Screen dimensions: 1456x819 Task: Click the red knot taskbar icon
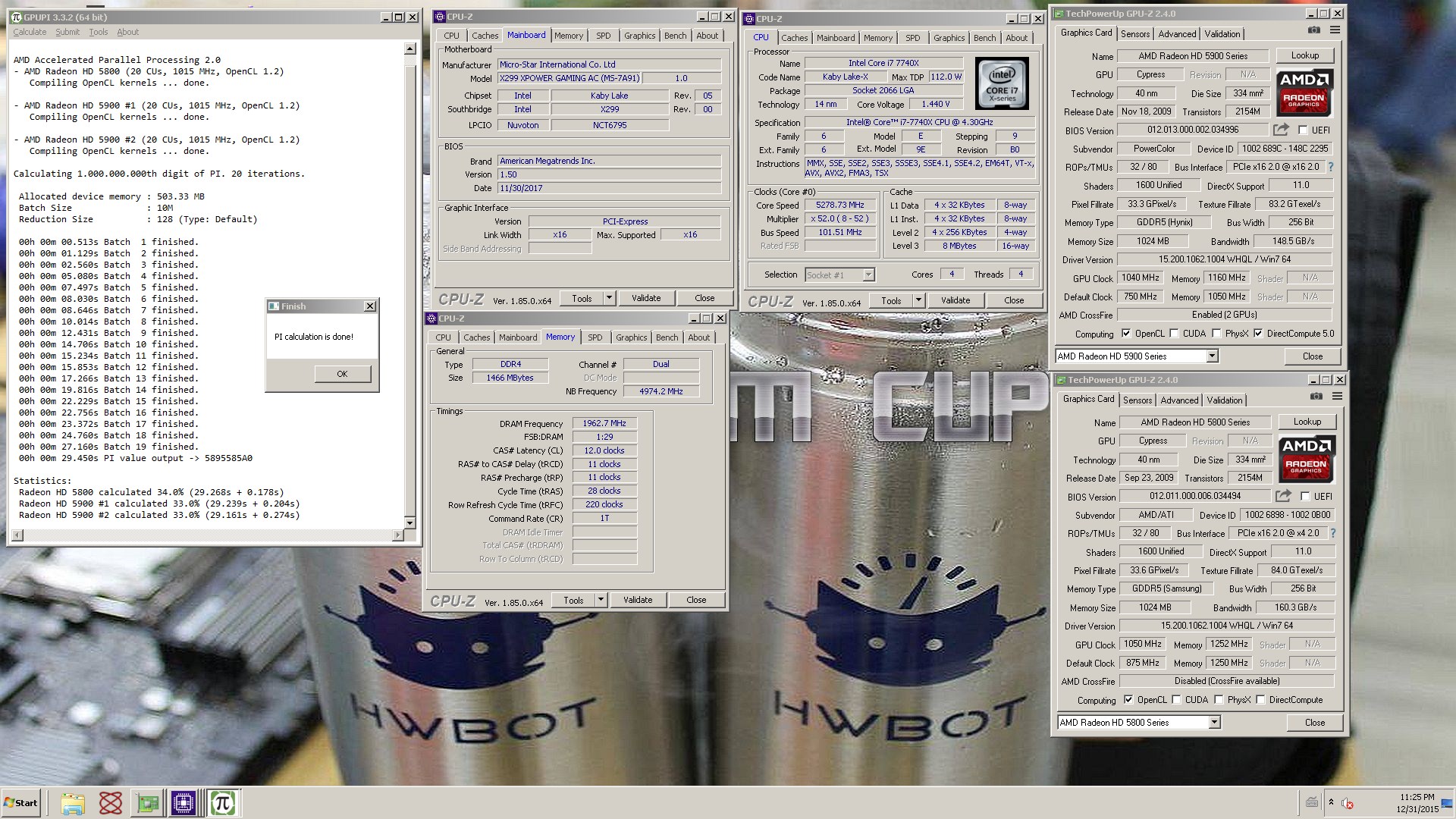[111, 803]
